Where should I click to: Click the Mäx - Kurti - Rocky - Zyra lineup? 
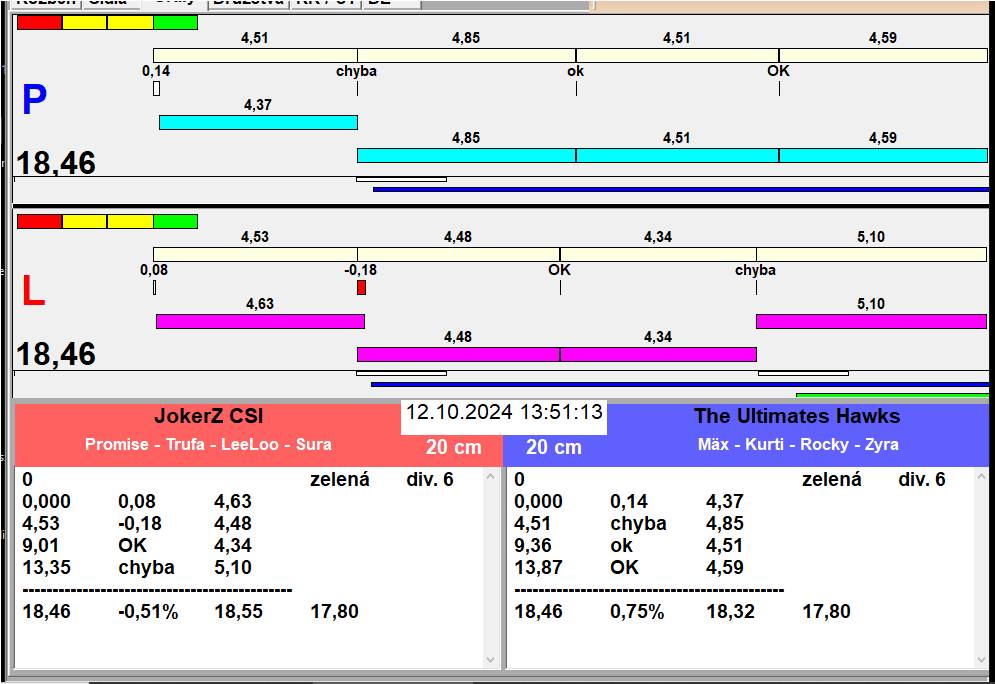coord(798,444)
